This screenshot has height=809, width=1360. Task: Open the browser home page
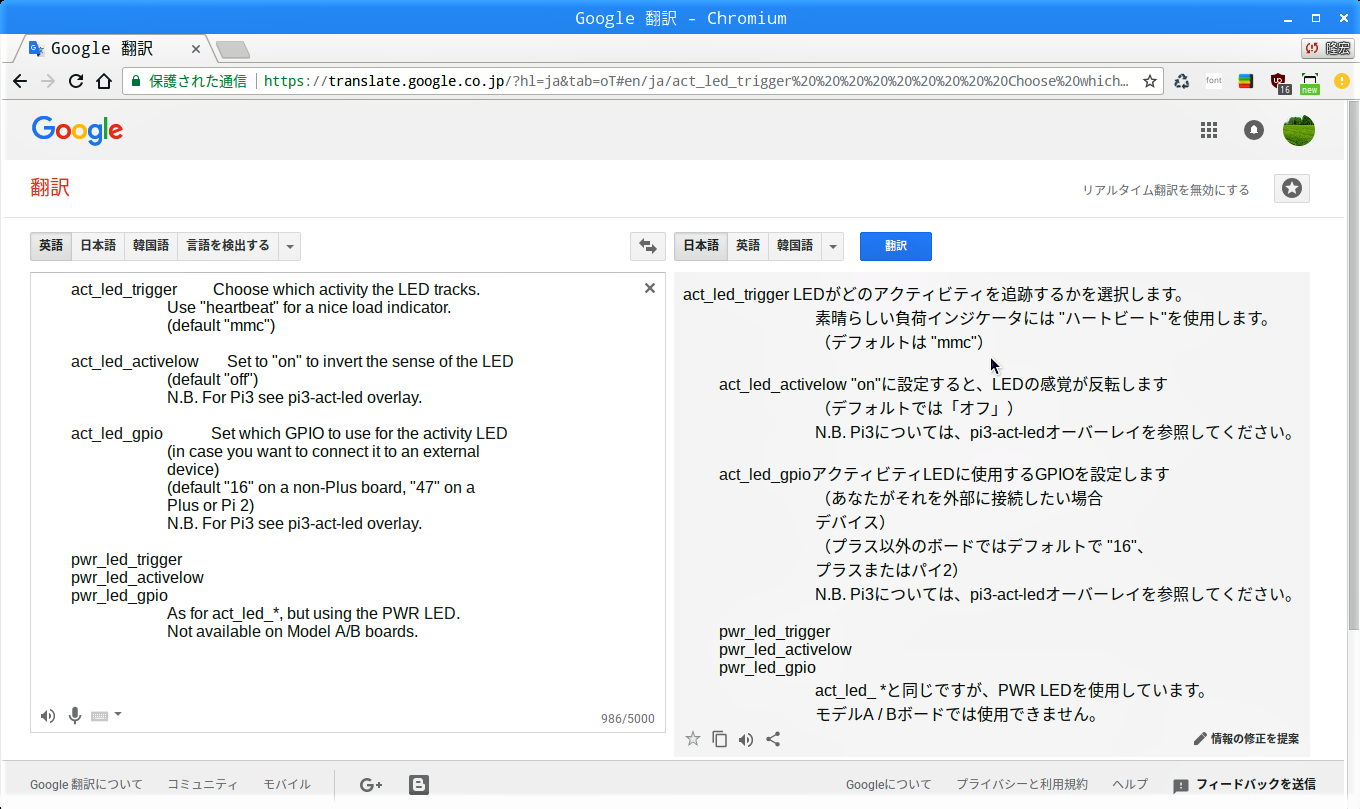point(103,81)
